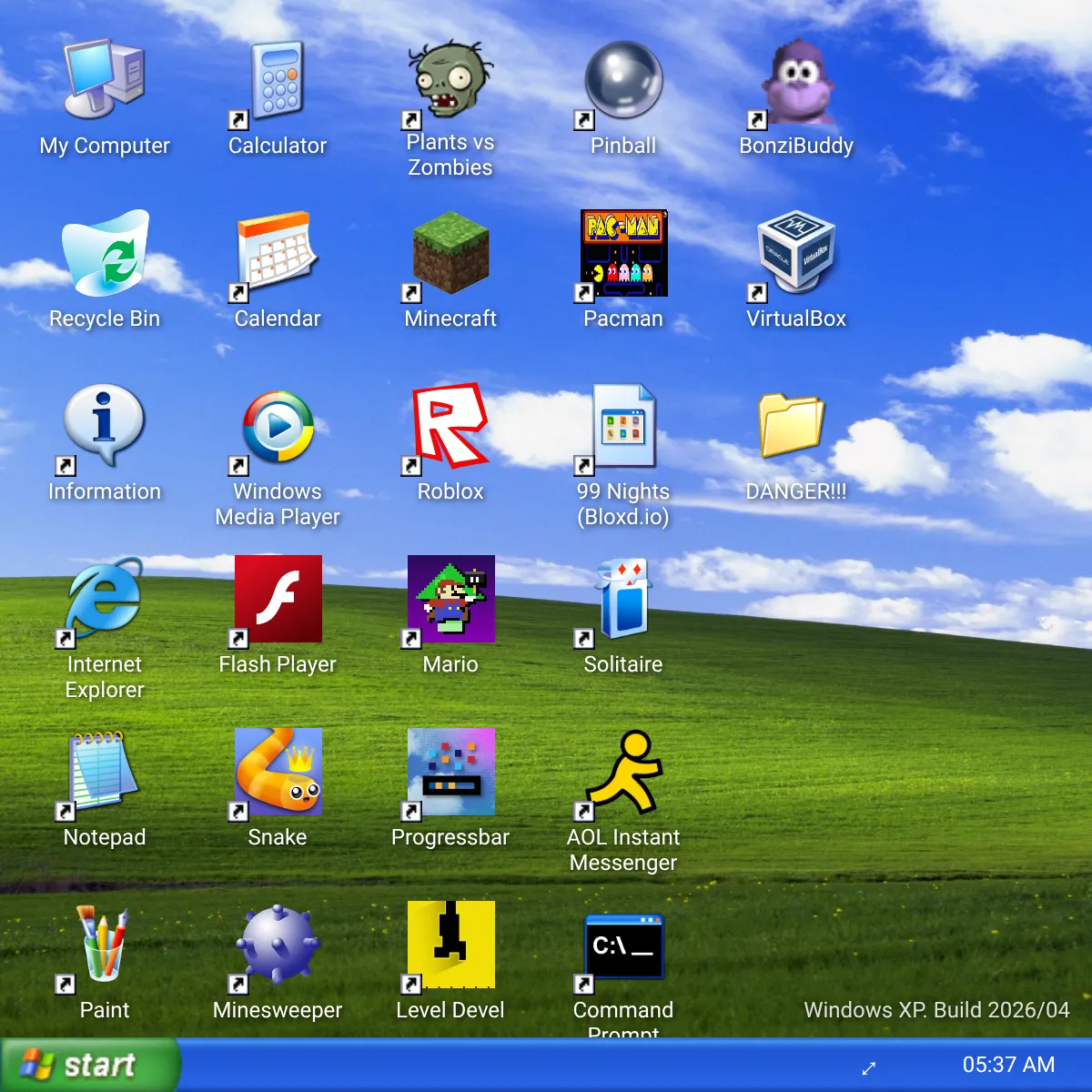Open 99 Nights (Bloxd.io)
The width and height of the screenshot is (1092, 1092).
point(623,423)
